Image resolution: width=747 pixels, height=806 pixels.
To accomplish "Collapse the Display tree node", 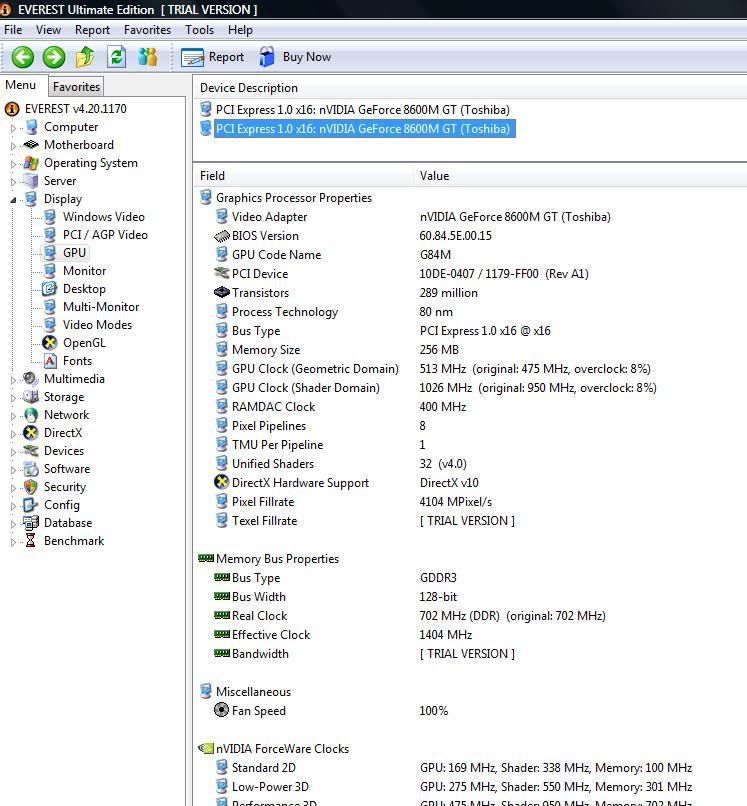I will point(13,199).
